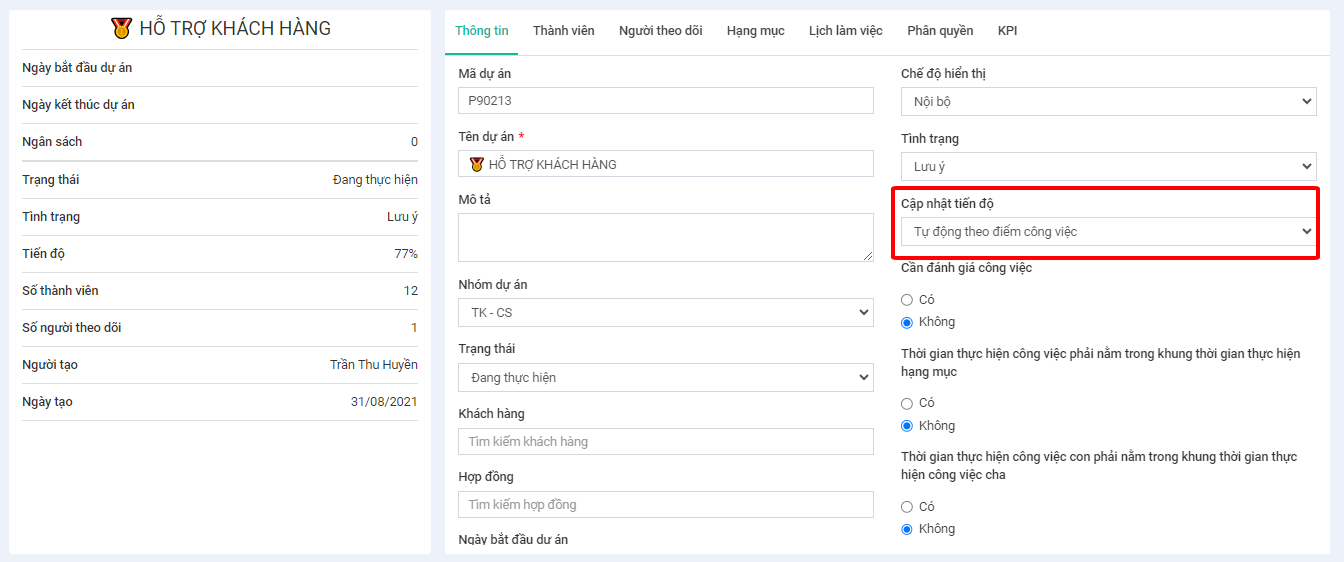1344x562 pixels.
Task: Focus the Tìm kiếm khách hàng search field
Action: [x=665, y=442]
